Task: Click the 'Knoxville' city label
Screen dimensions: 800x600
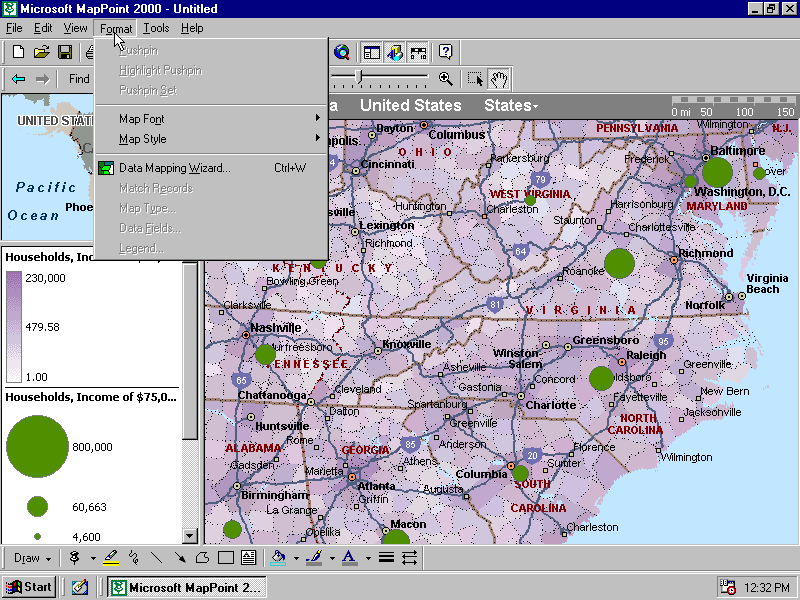Action: 407,344
